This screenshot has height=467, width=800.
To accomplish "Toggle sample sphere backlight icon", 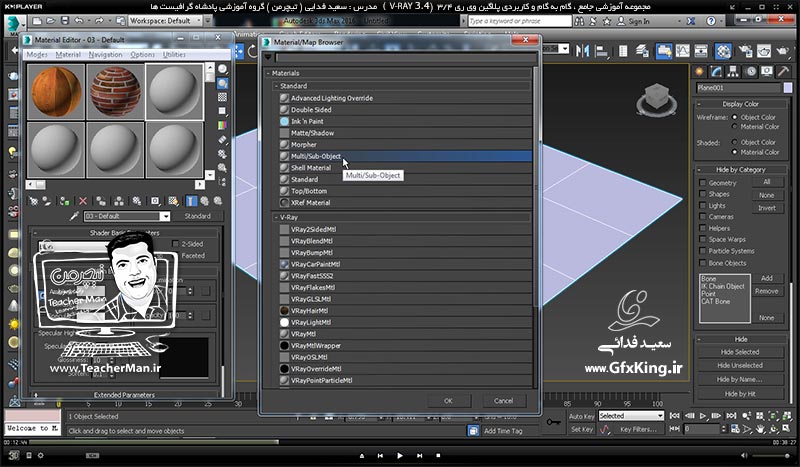I will pyautogui.click(x=222, y=83).
